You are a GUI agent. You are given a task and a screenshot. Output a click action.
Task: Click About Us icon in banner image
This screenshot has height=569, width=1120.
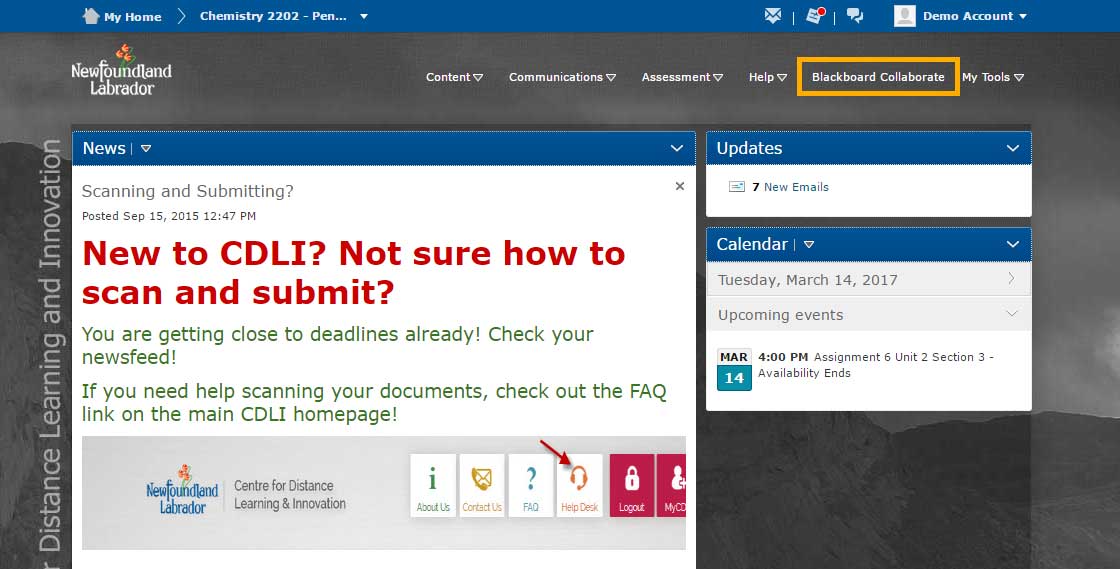click(x=433, y=485)
